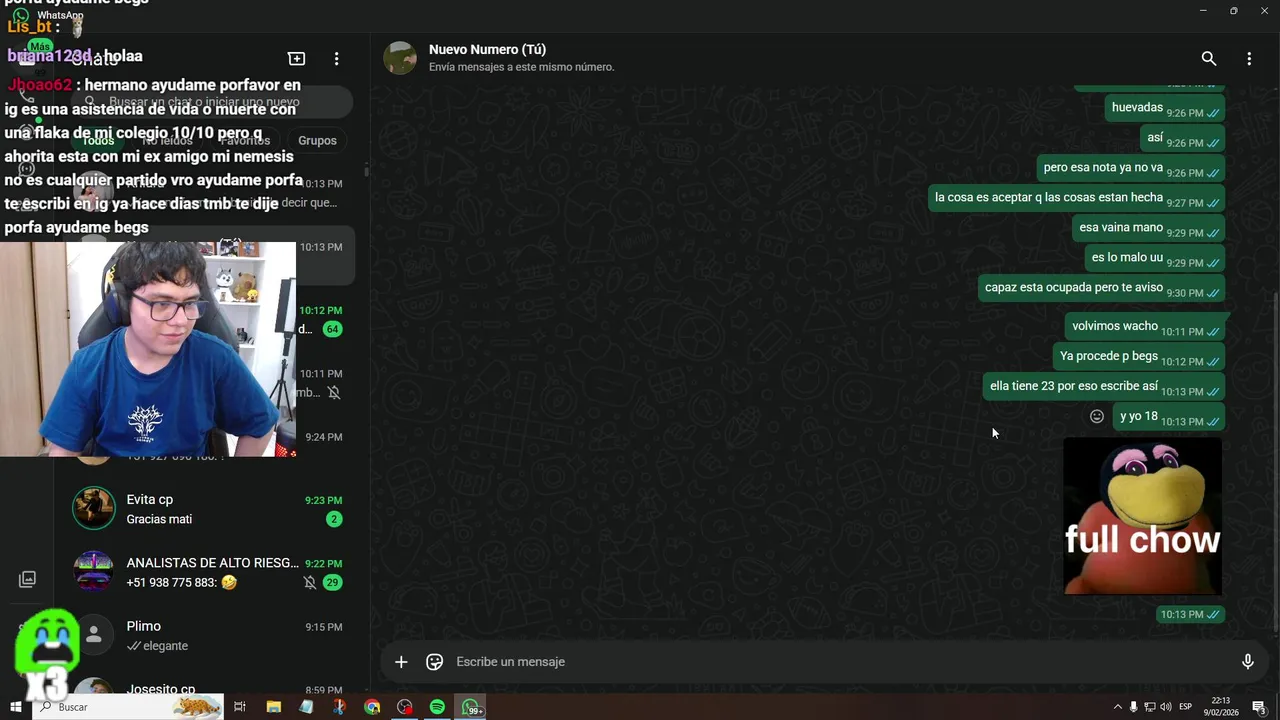Open the ANALISTAS DE ALTO RIESG group chat

click(213, 572)
